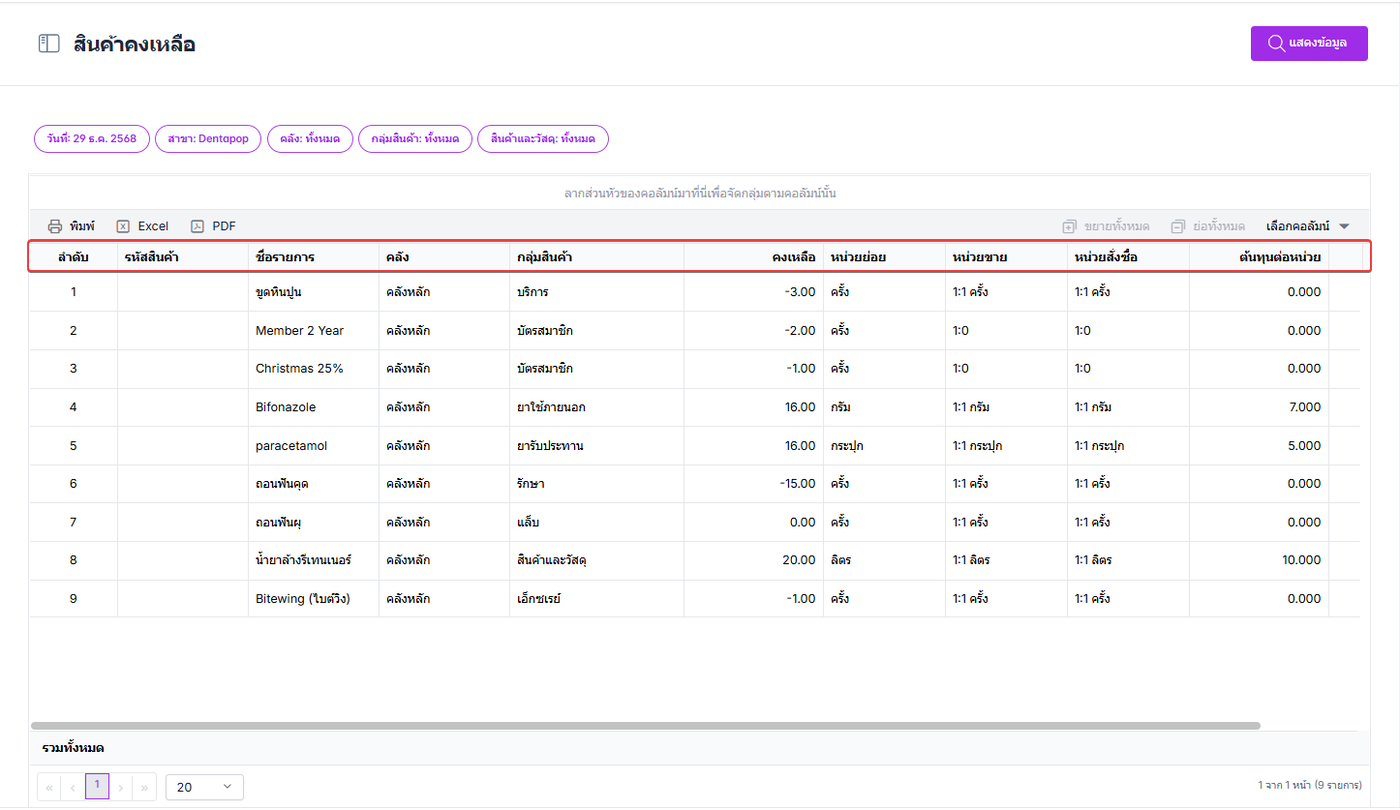Click the panel icon beside the page title
This screenshot has height=810, width=1400.
tap(49, 44)
